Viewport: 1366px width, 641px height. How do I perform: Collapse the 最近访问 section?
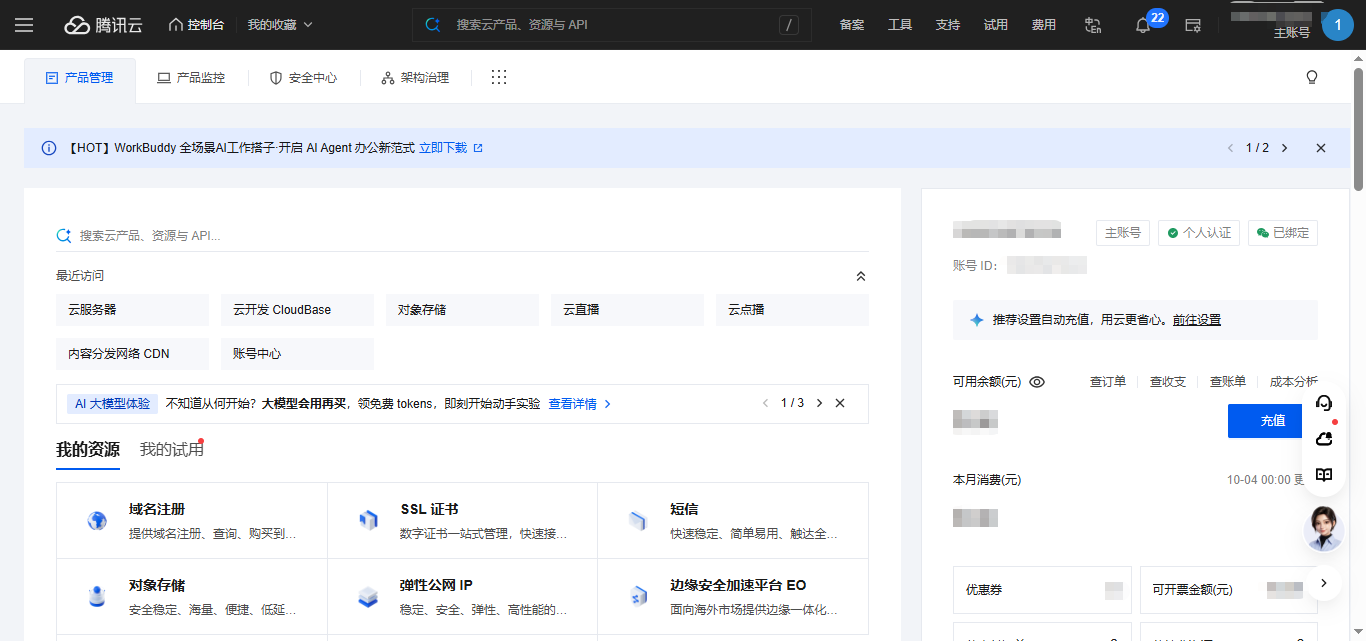click(x=861, y=276)
